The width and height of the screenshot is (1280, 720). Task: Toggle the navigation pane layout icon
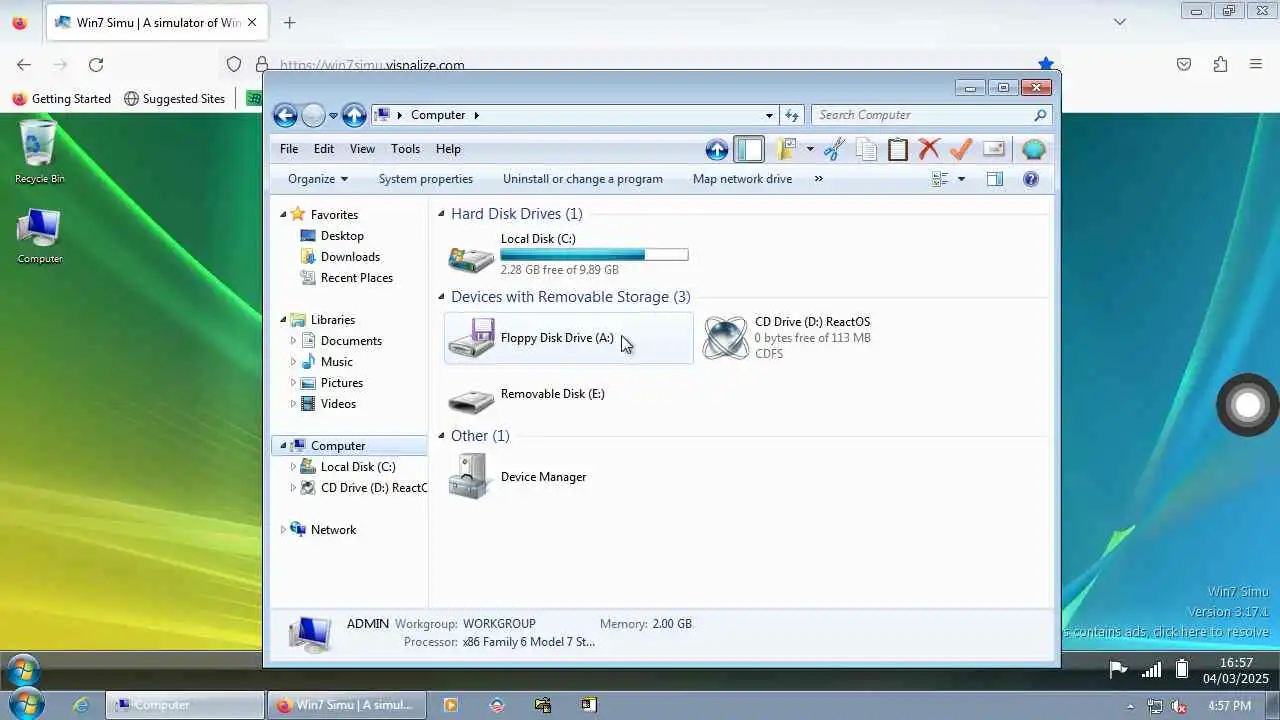tap(749, 150)
